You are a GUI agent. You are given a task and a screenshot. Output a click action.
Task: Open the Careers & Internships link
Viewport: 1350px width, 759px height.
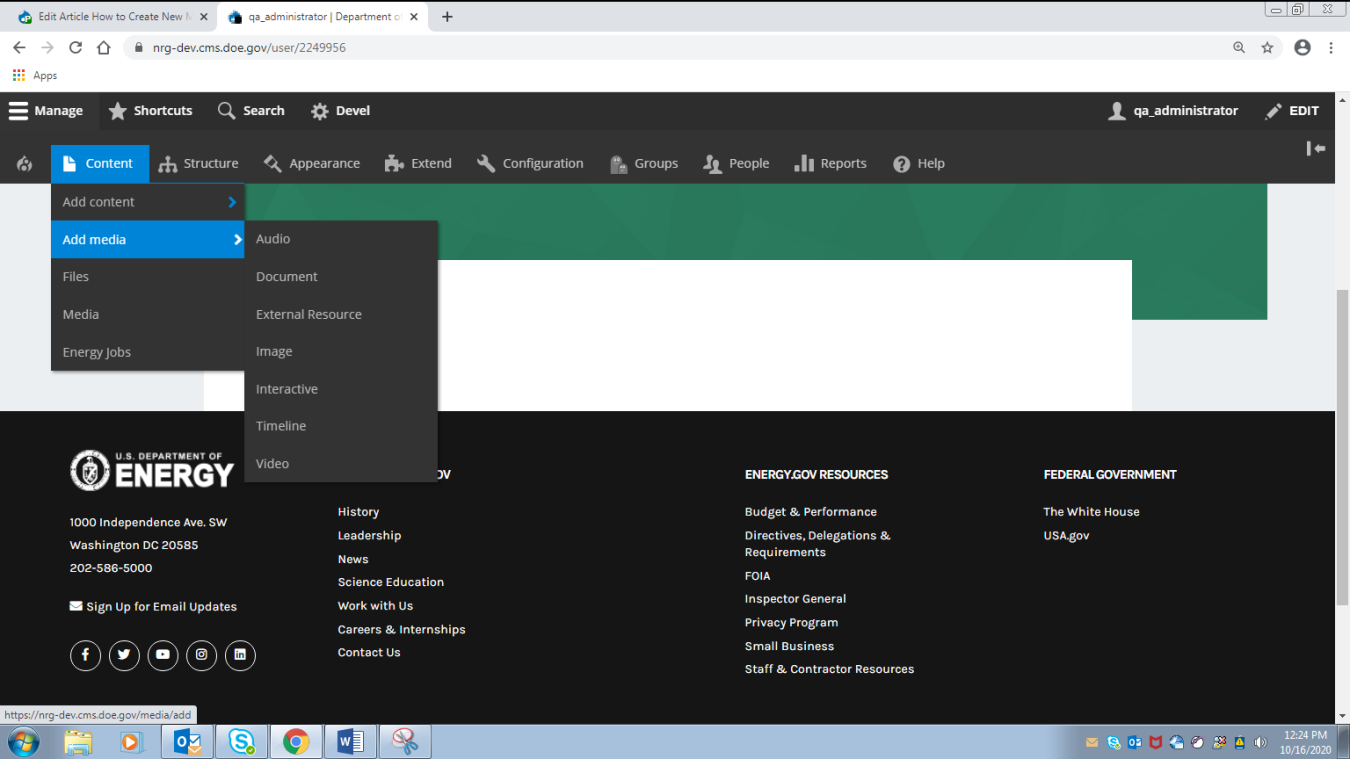(x=402, y=630)
